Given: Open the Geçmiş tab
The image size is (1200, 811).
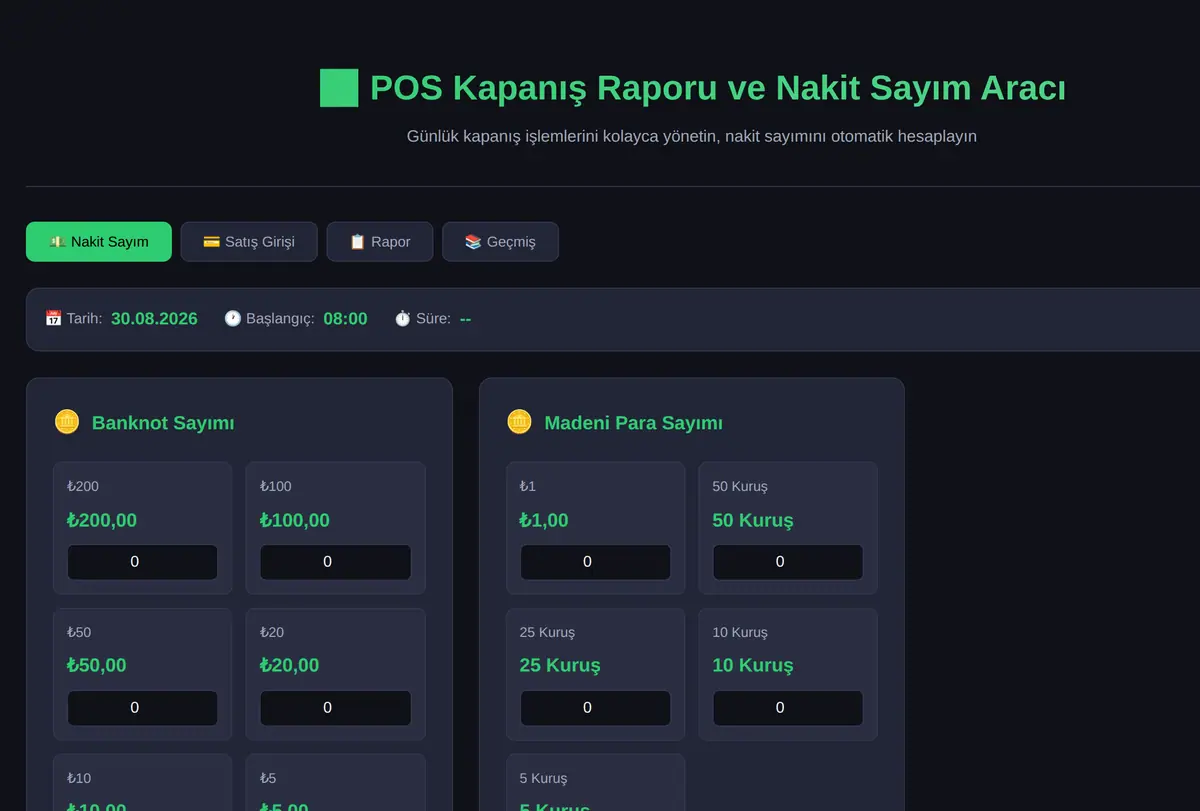Looking at the screenshot, I should pos(500,242).
